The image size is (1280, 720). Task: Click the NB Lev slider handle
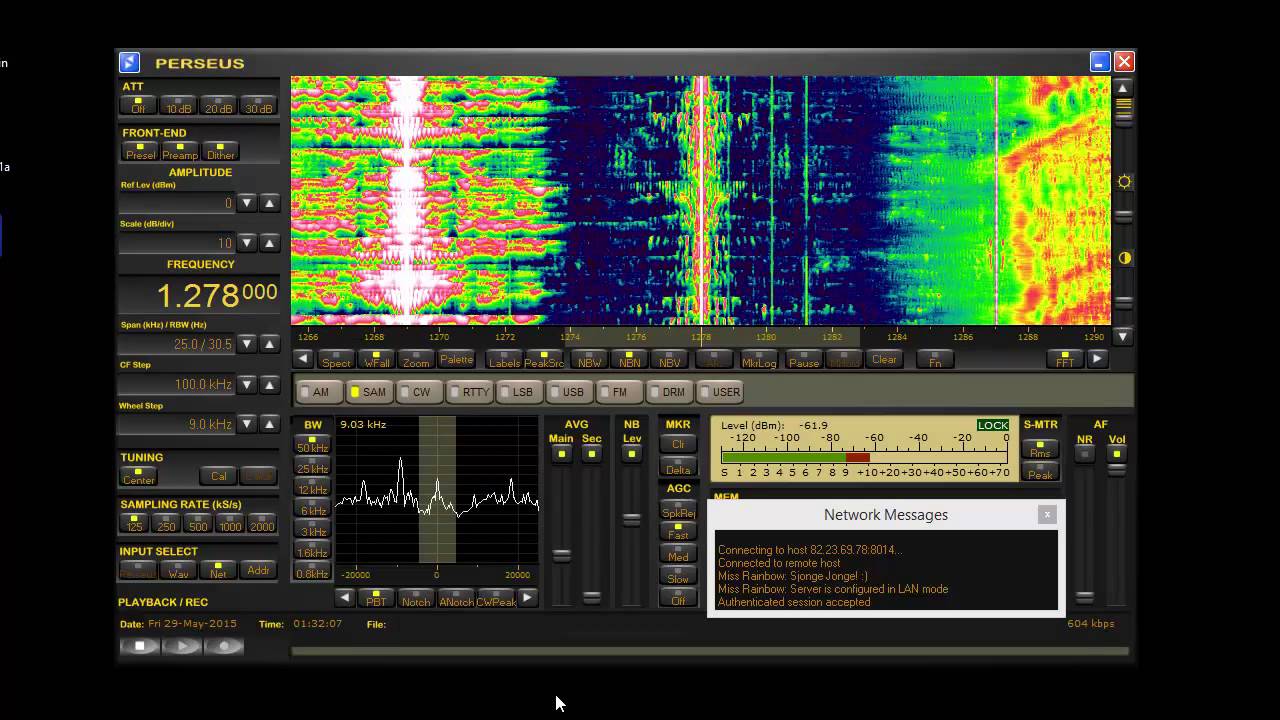(x=631, y=520)
